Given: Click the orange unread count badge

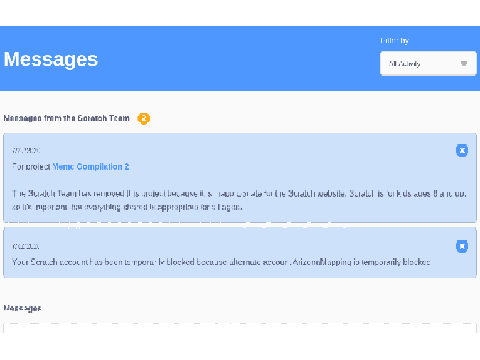Looking at the screenshot, I should (x=144, y=118).
